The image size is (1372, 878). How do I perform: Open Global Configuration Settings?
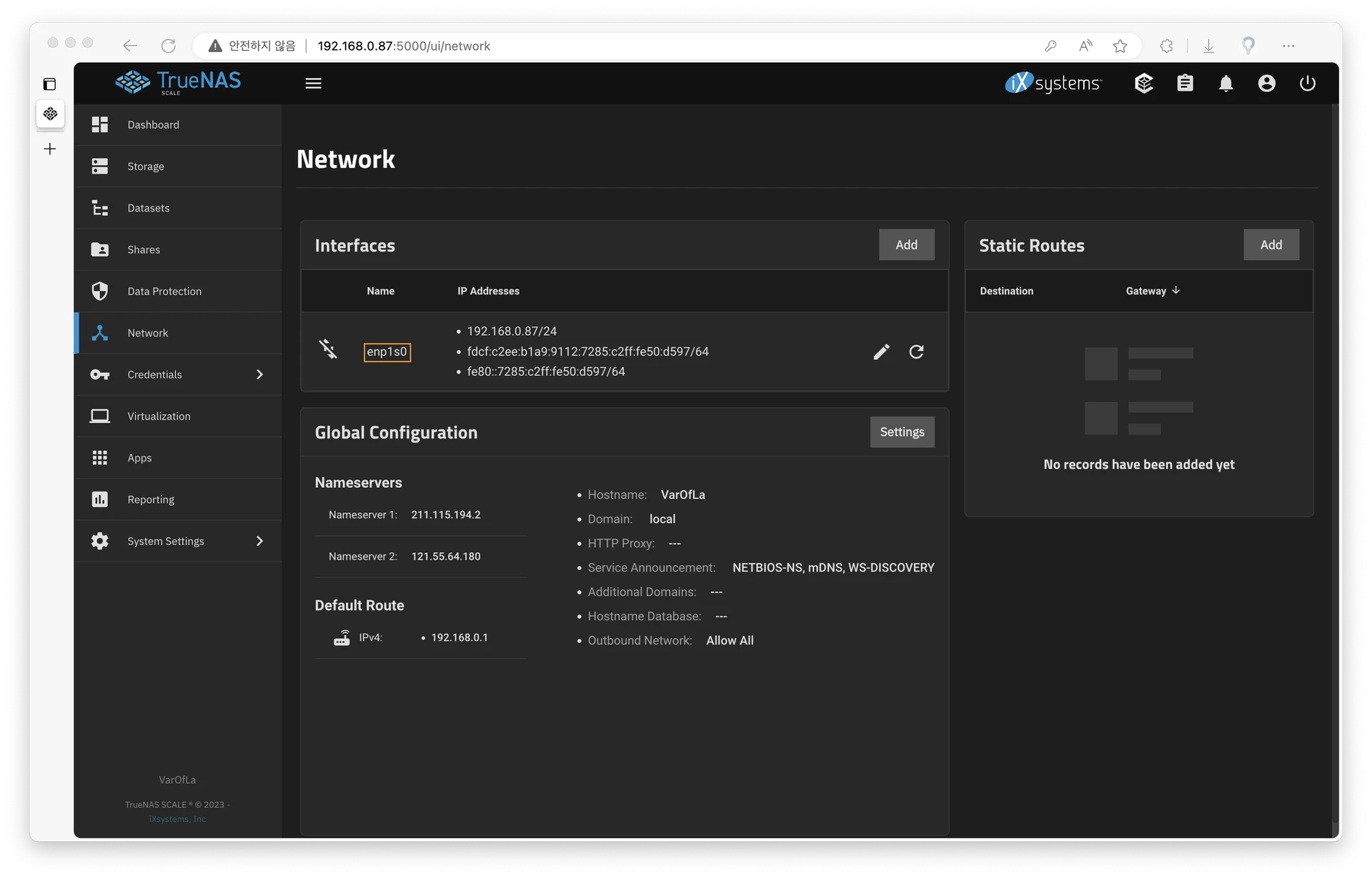pyautogui.click(x=902, y=432)
